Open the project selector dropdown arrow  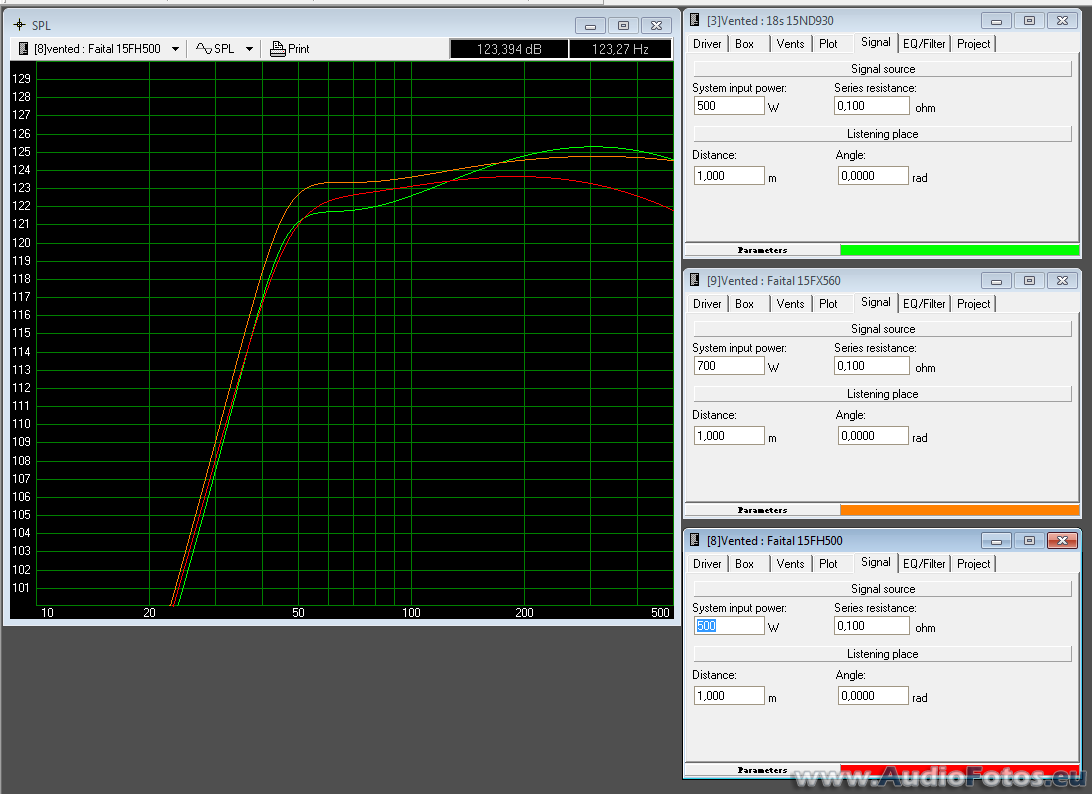(176, 49)
